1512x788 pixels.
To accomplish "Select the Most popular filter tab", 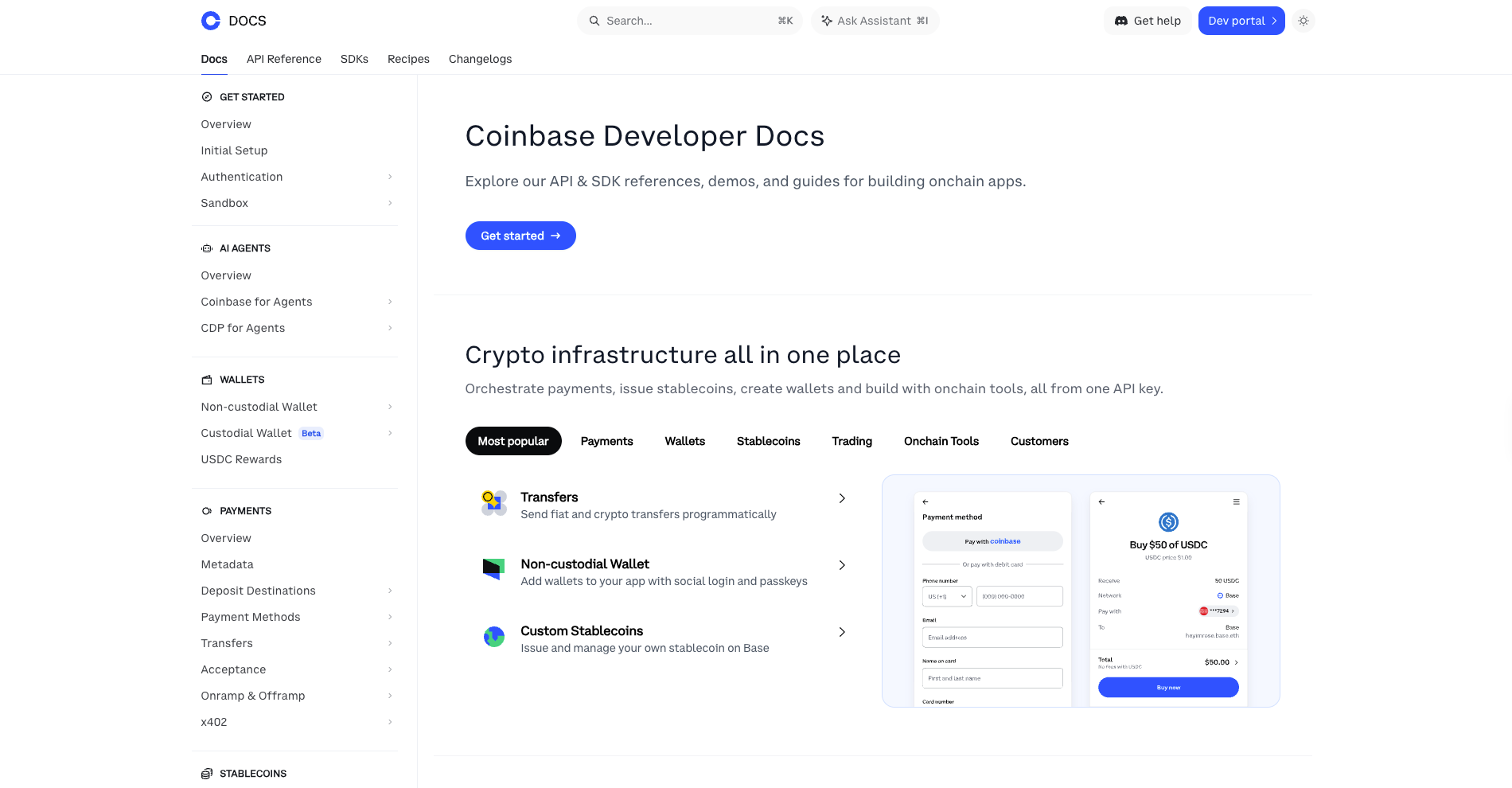I will [x=513, y=441].
